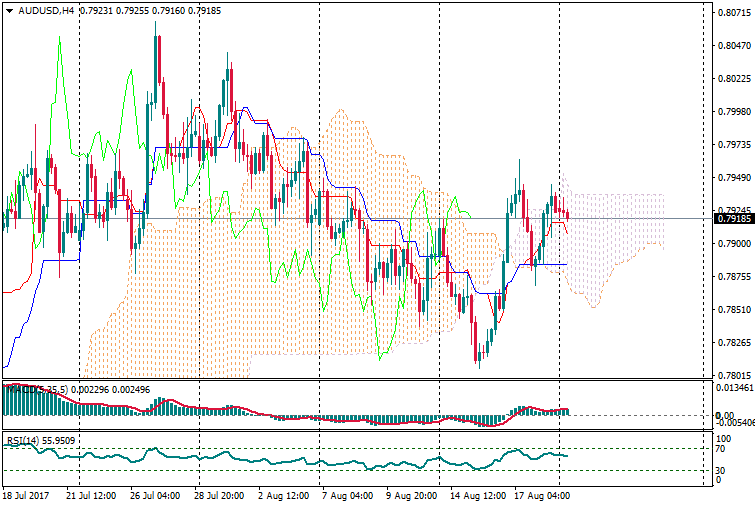Click the dropdown triangle before AUDUSD,H4
The height and width of the screenshot is (507, 755).
(9, 10)
